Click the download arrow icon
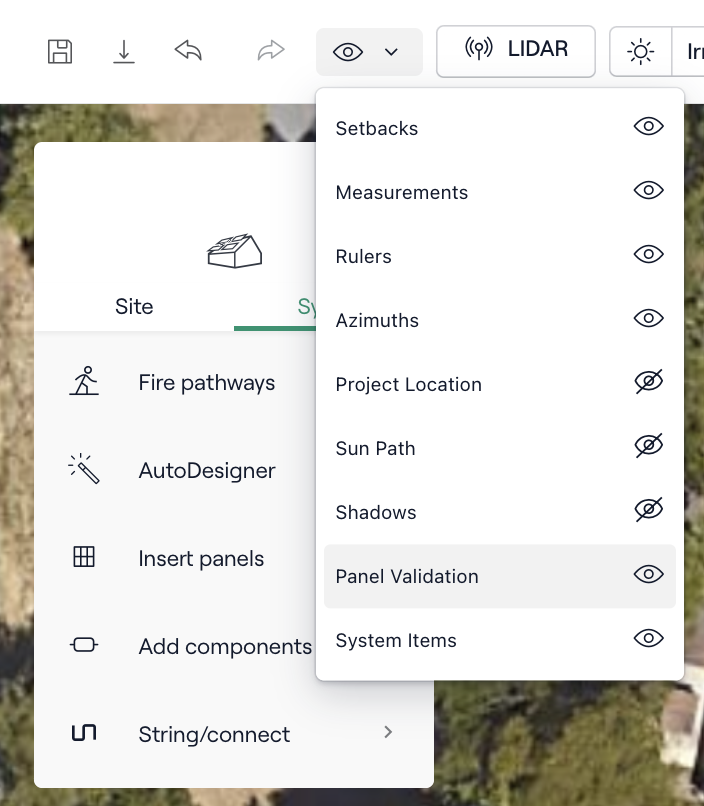Image resolution: width=704 pixels, height=806 pixels. (124, 52)
